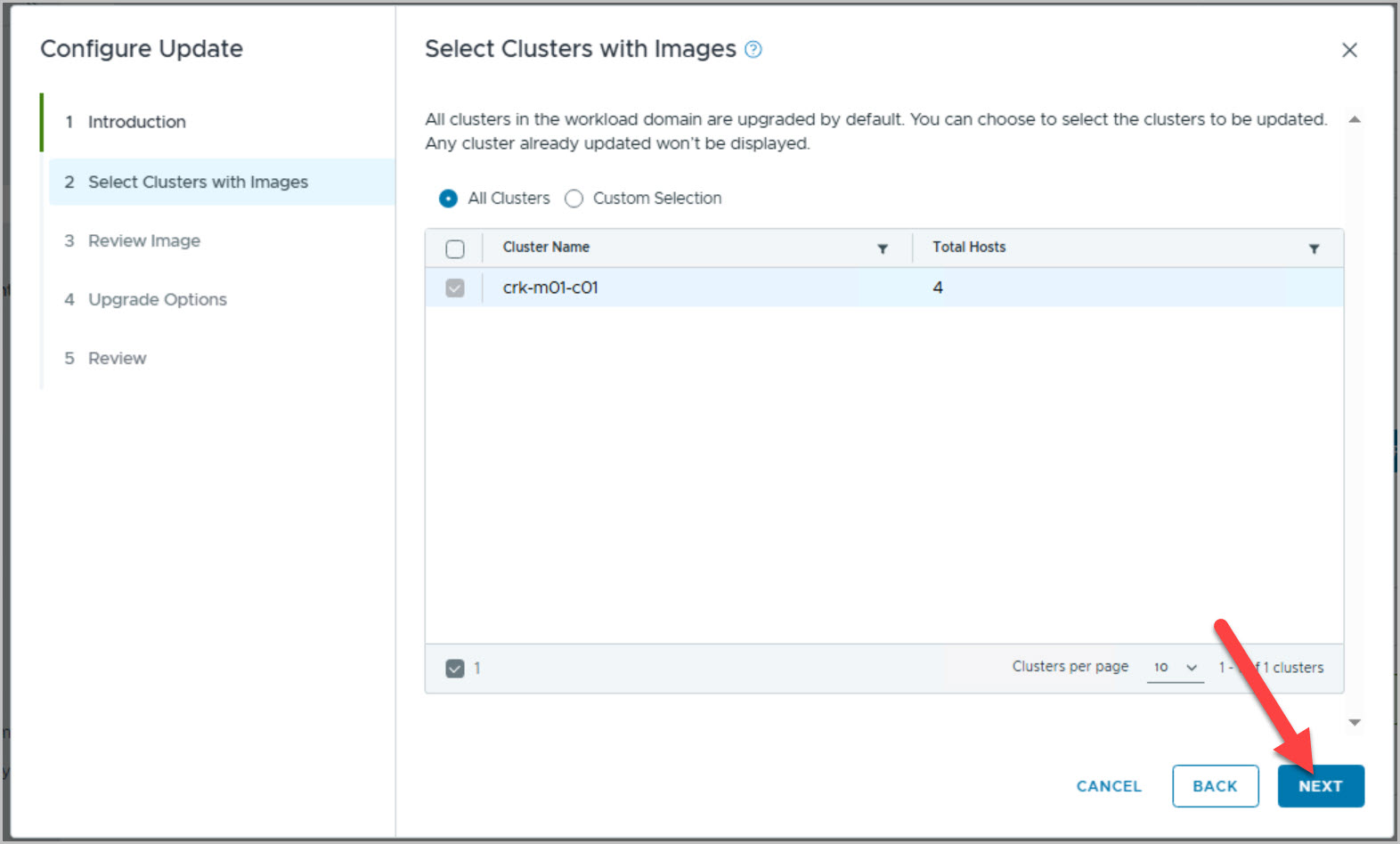Open the Cluster Name column filter

(x=883, y=249)
